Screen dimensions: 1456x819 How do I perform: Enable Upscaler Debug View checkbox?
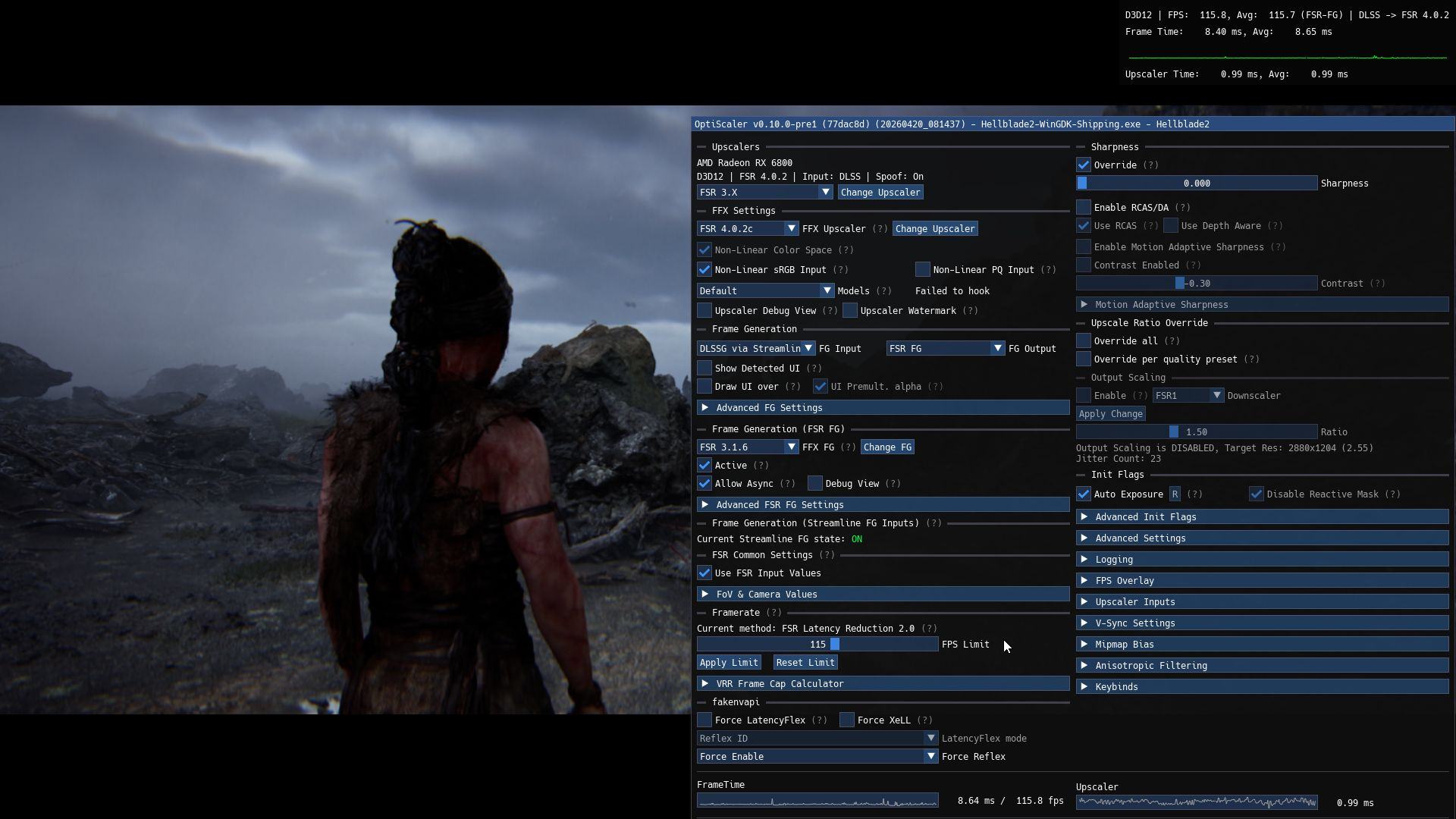[704, 311]
